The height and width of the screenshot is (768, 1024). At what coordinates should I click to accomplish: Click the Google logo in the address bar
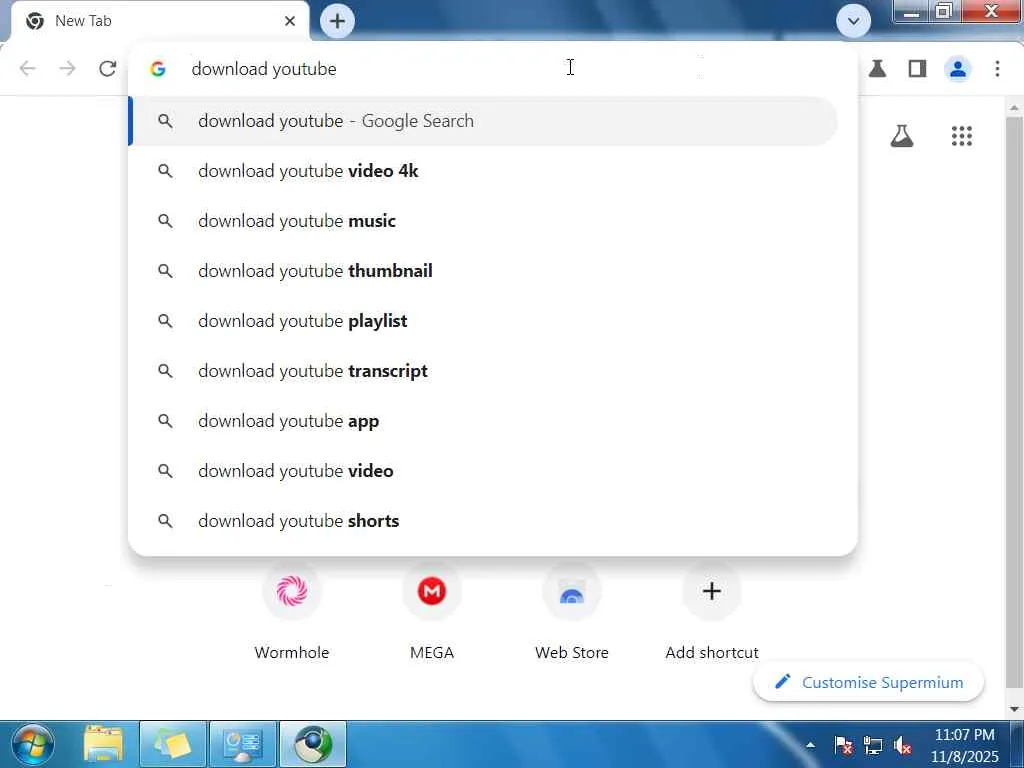pyautogui.click(x=158, y=69)
